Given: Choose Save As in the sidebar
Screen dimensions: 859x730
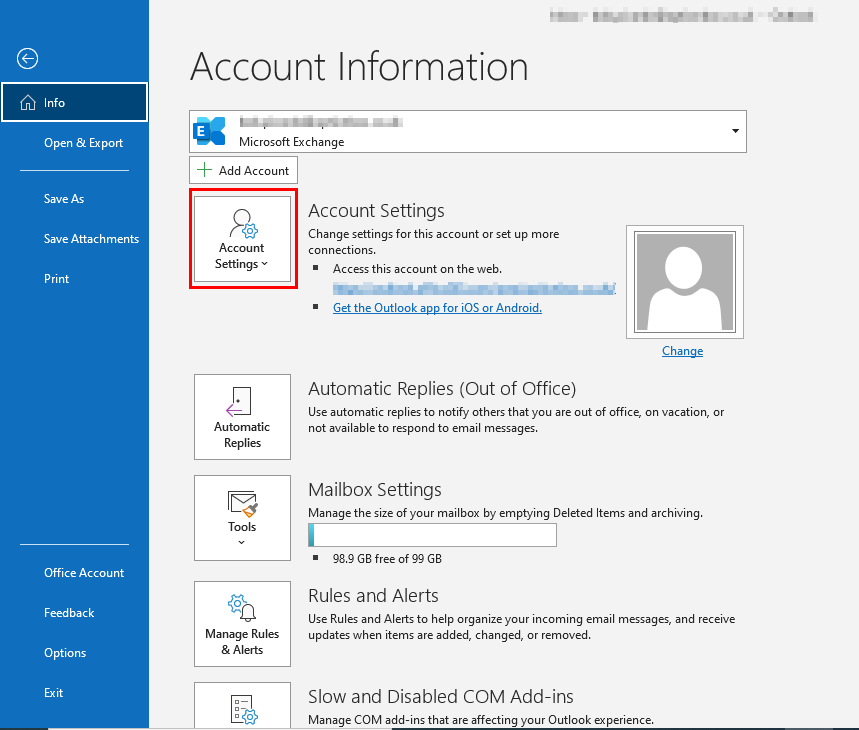Looking at the screenshot, I should coord(64,199).
